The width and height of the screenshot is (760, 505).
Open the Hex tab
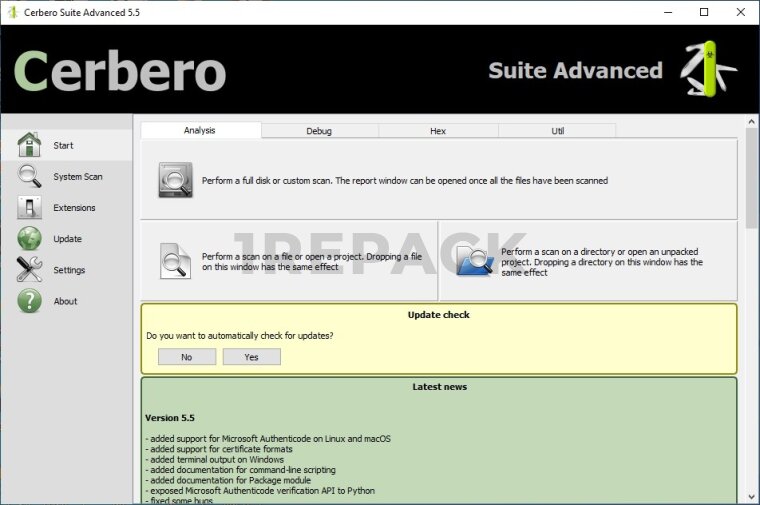pyautogui.click(x=438, y=131)
